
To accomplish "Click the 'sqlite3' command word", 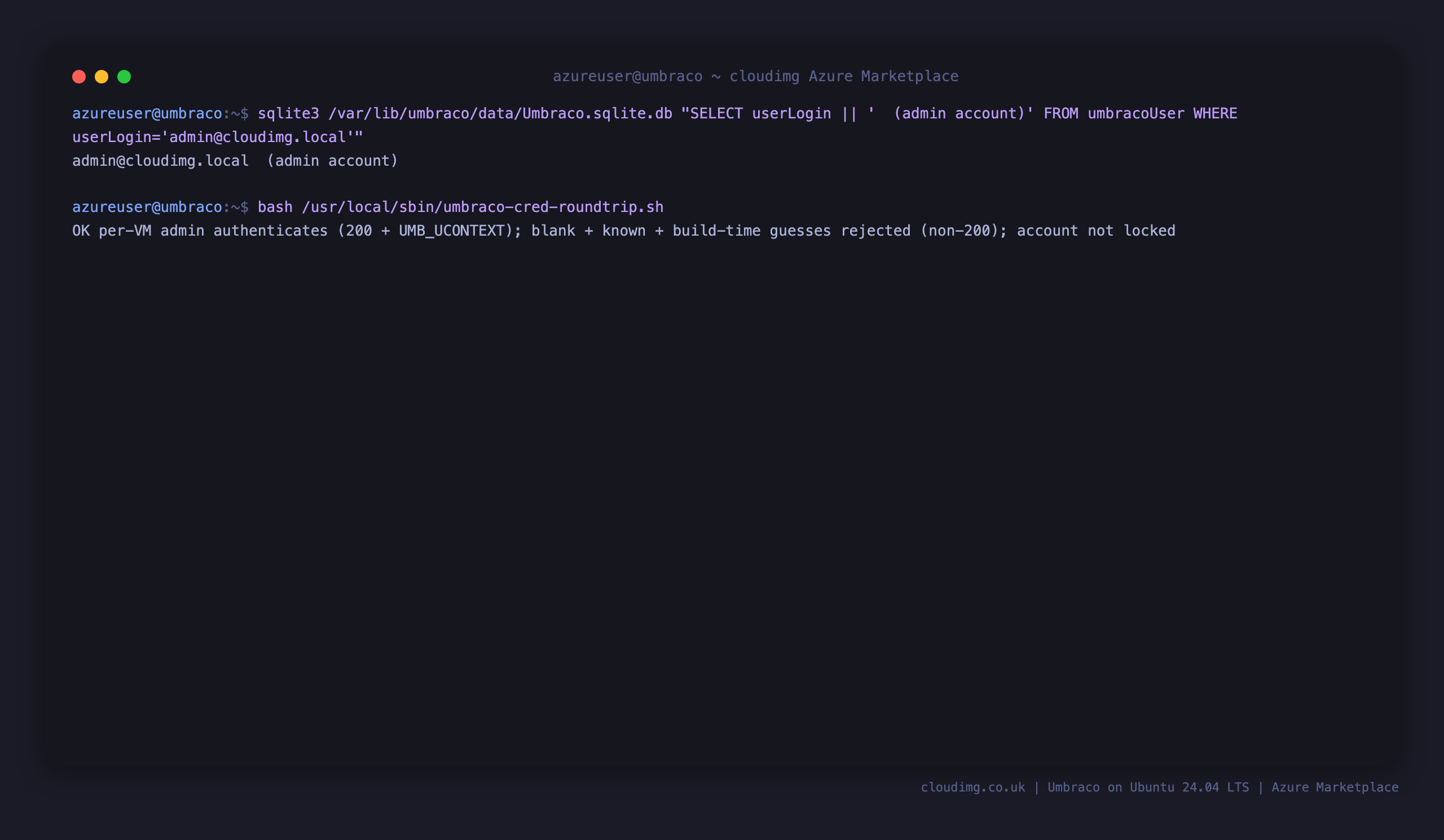I will click(x=288, y=113).
